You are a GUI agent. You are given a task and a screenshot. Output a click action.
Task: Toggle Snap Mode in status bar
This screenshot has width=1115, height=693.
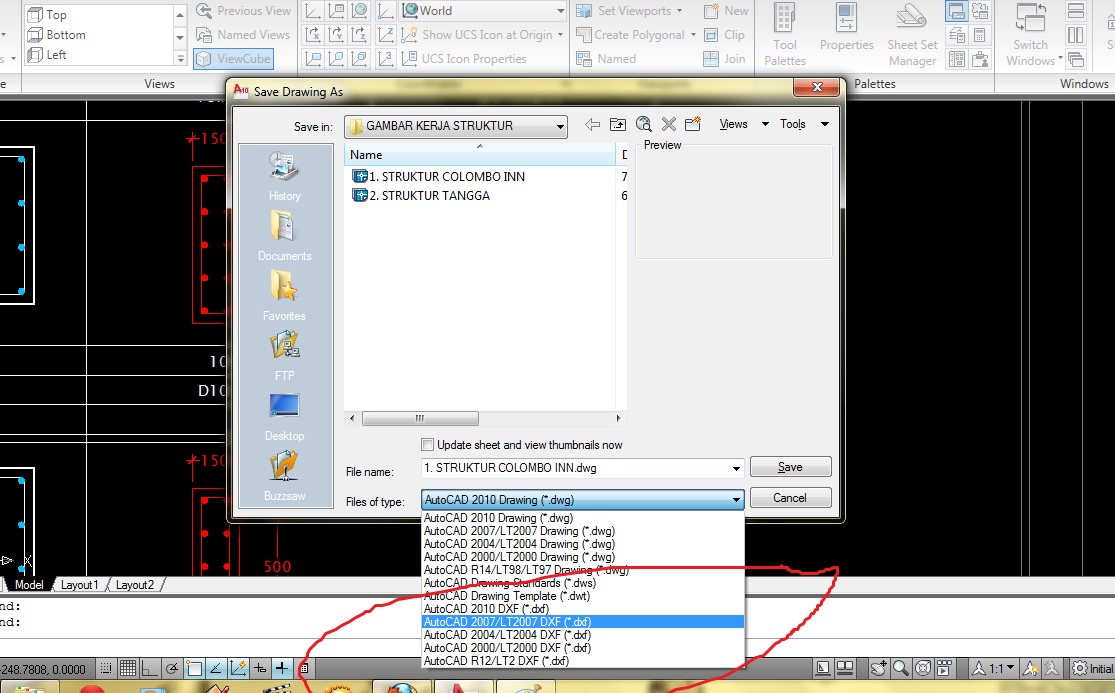(x=105, y=668)
